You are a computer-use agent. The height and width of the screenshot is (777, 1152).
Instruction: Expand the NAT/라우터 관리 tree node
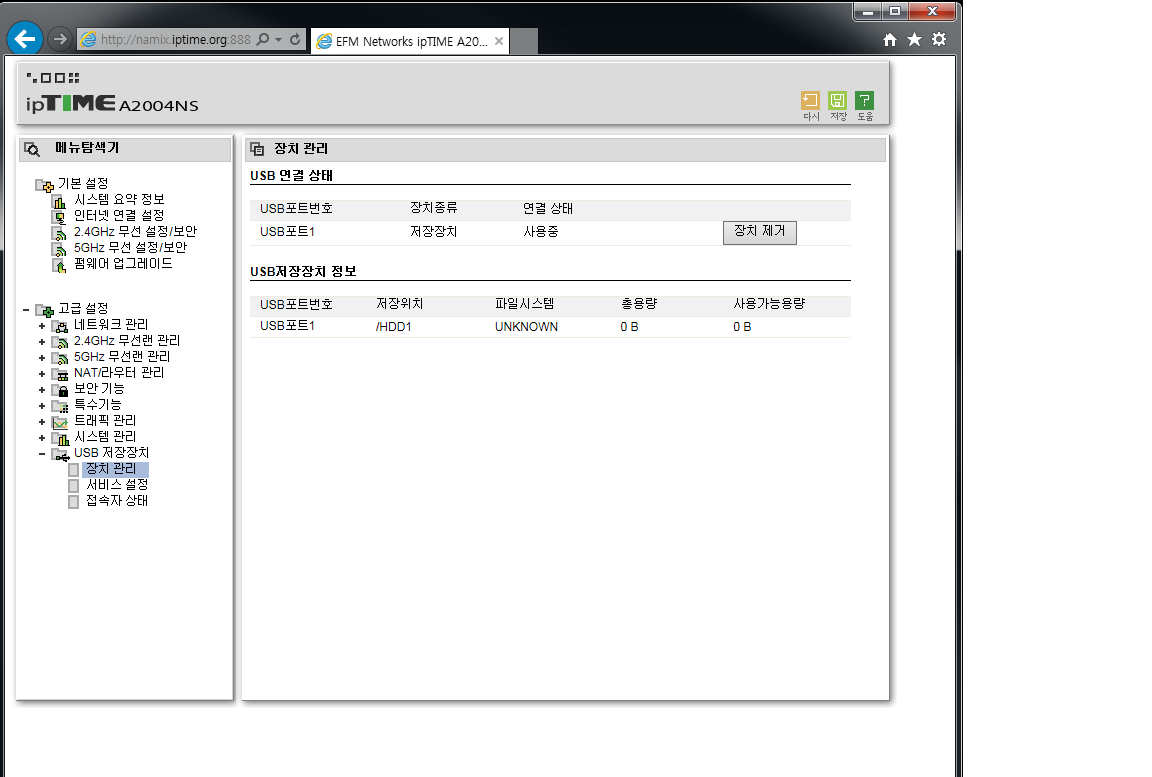(42, 374)
